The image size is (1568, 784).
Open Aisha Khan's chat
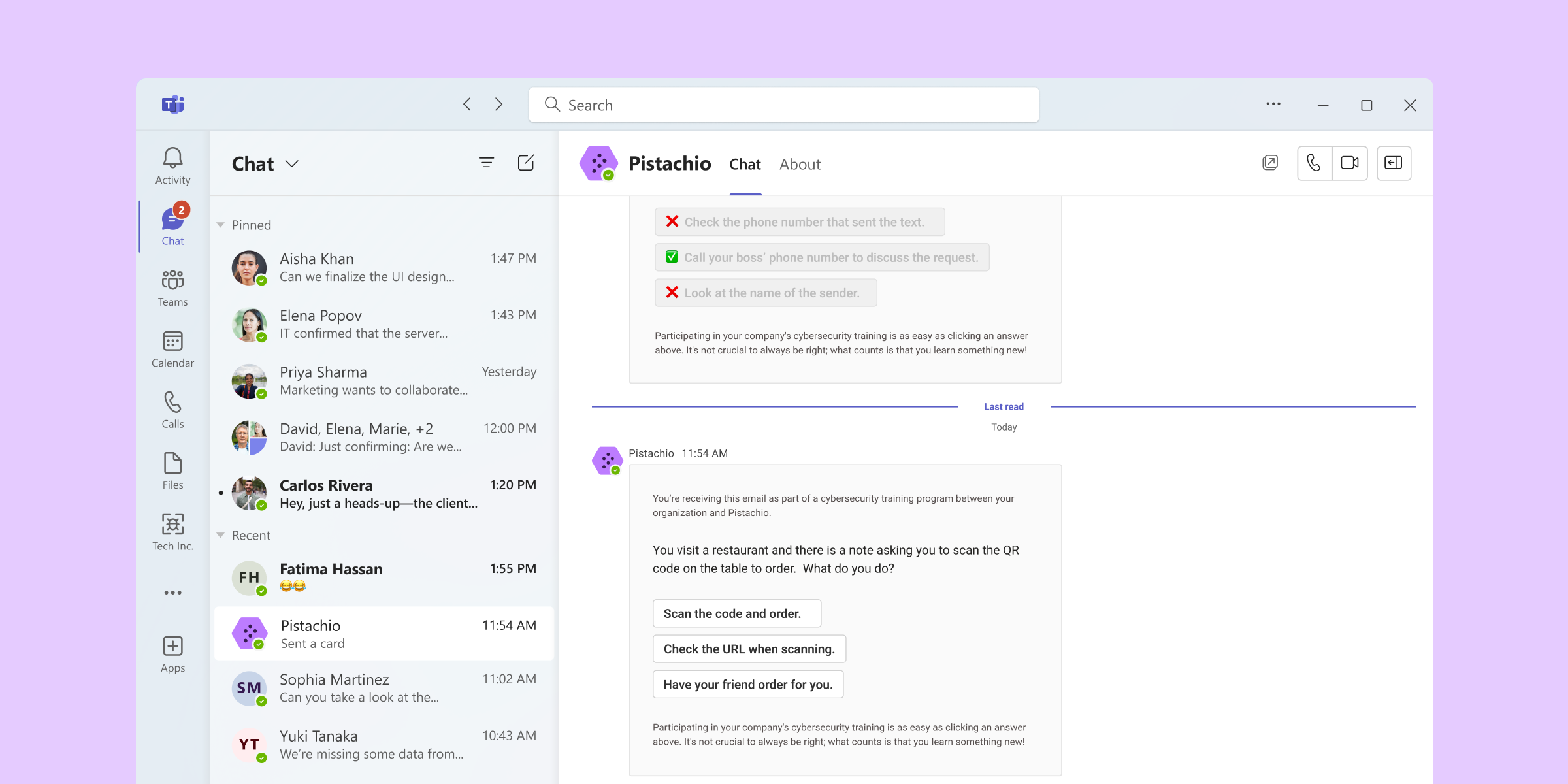pyautogui.click(x=384, y=268)
